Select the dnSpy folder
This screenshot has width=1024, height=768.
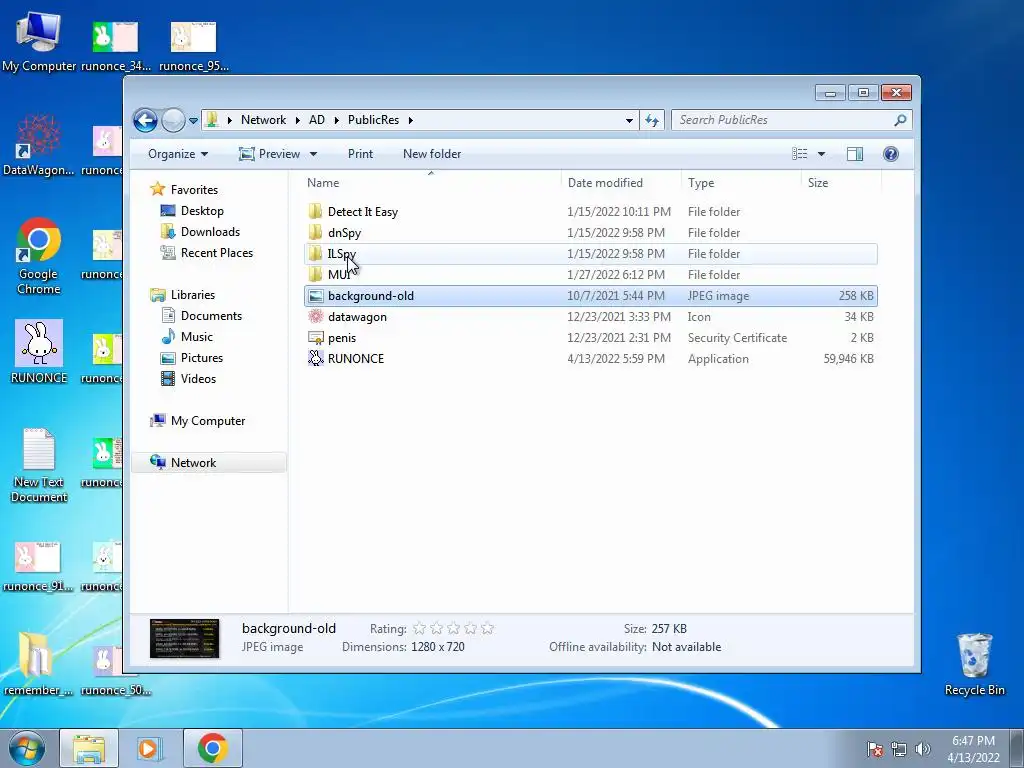click(x=590, y=232)
